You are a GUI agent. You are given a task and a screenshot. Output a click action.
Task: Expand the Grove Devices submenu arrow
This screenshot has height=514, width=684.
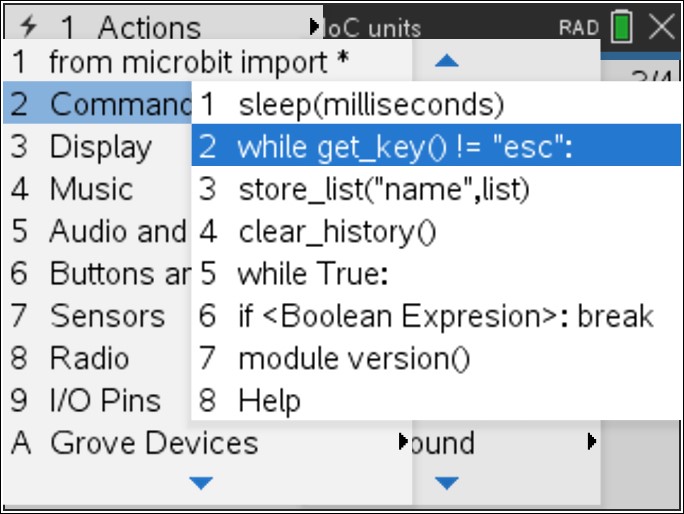point(404,442)
